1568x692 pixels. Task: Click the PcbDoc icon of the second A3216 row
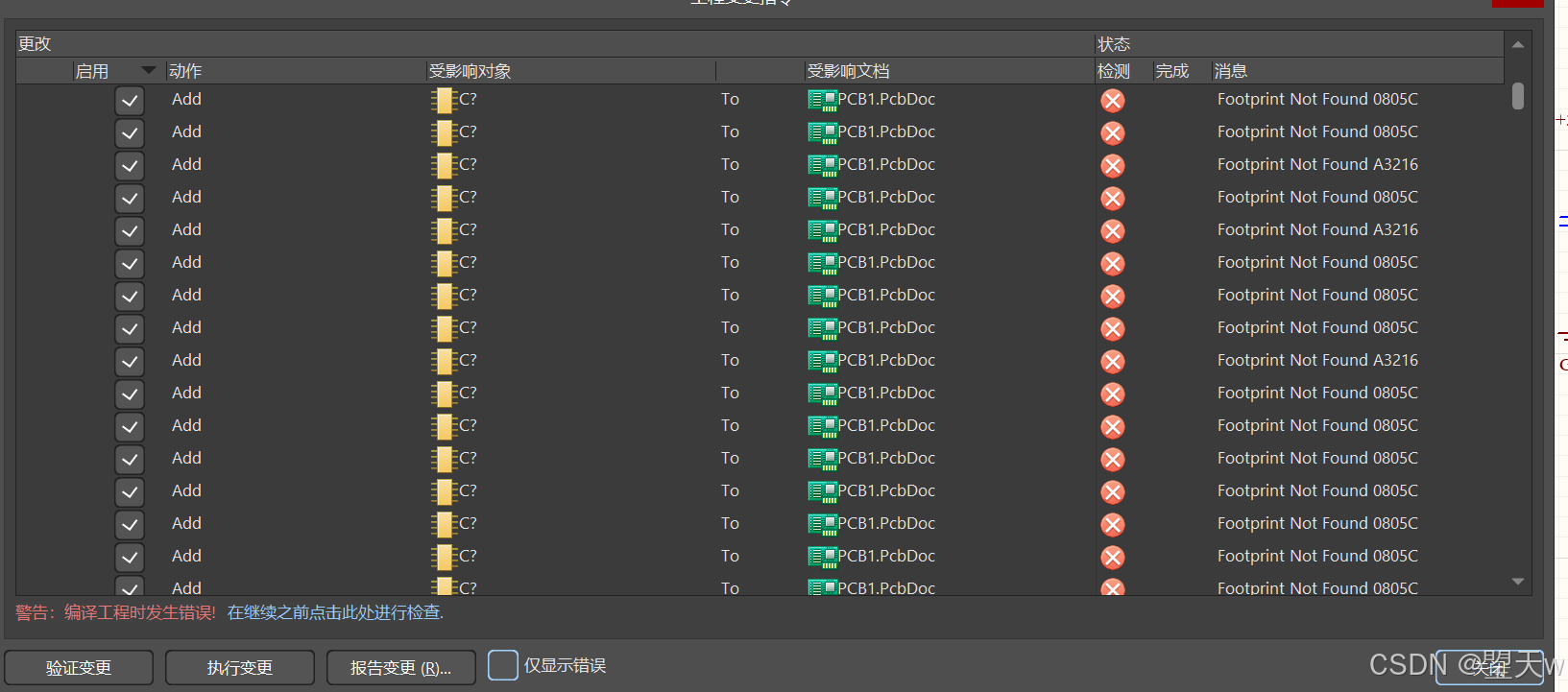[x=822, y=230]
